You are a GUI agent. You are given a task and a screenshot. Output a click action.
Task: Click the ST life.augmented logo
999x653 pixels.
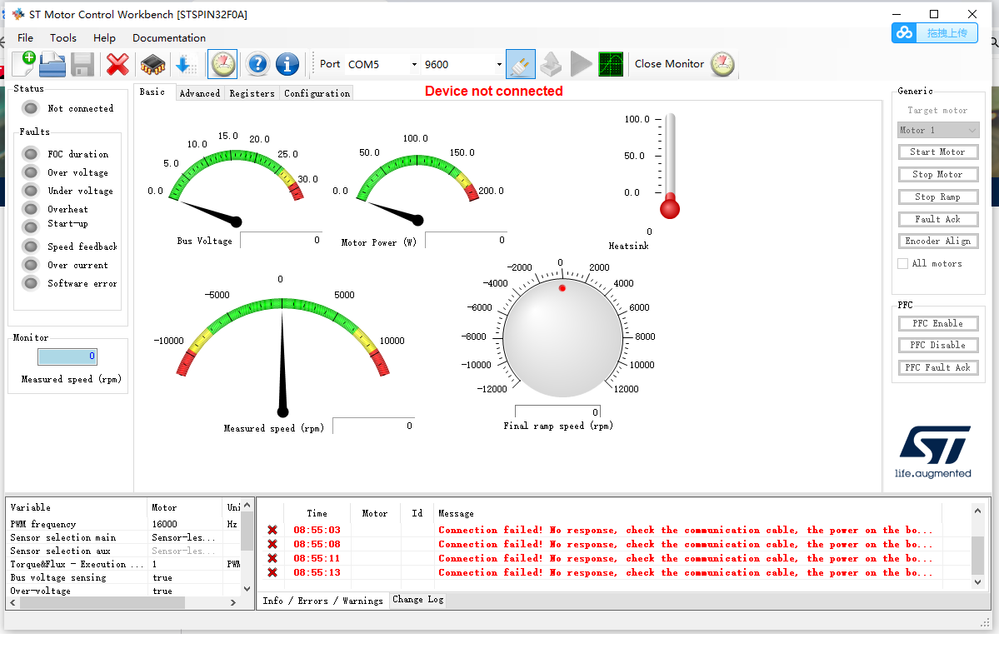(x=933, y=452)
